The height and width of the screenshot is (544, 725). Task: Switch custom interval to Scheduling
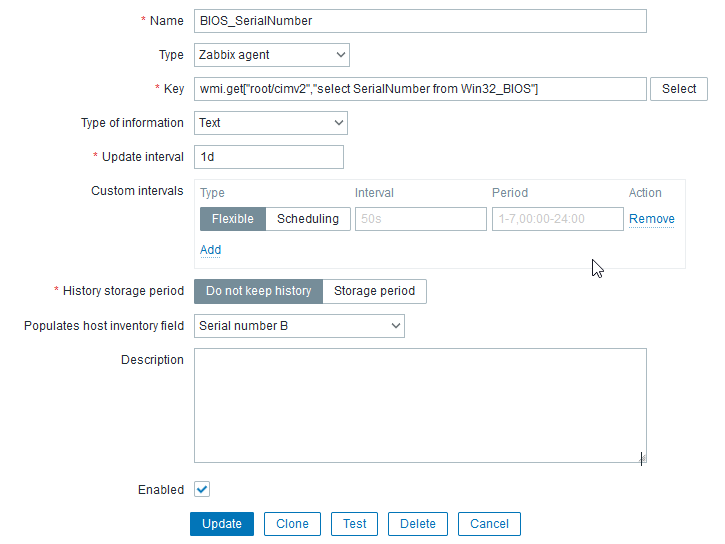coord(307,219)
